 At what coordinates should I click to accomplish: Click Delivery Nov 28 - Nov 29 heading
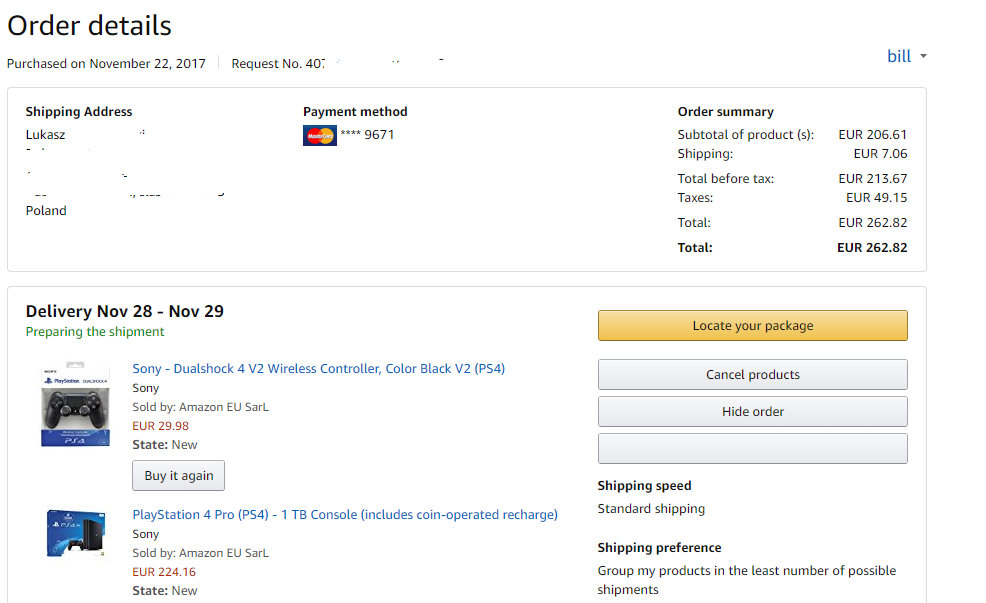(125, 311)
